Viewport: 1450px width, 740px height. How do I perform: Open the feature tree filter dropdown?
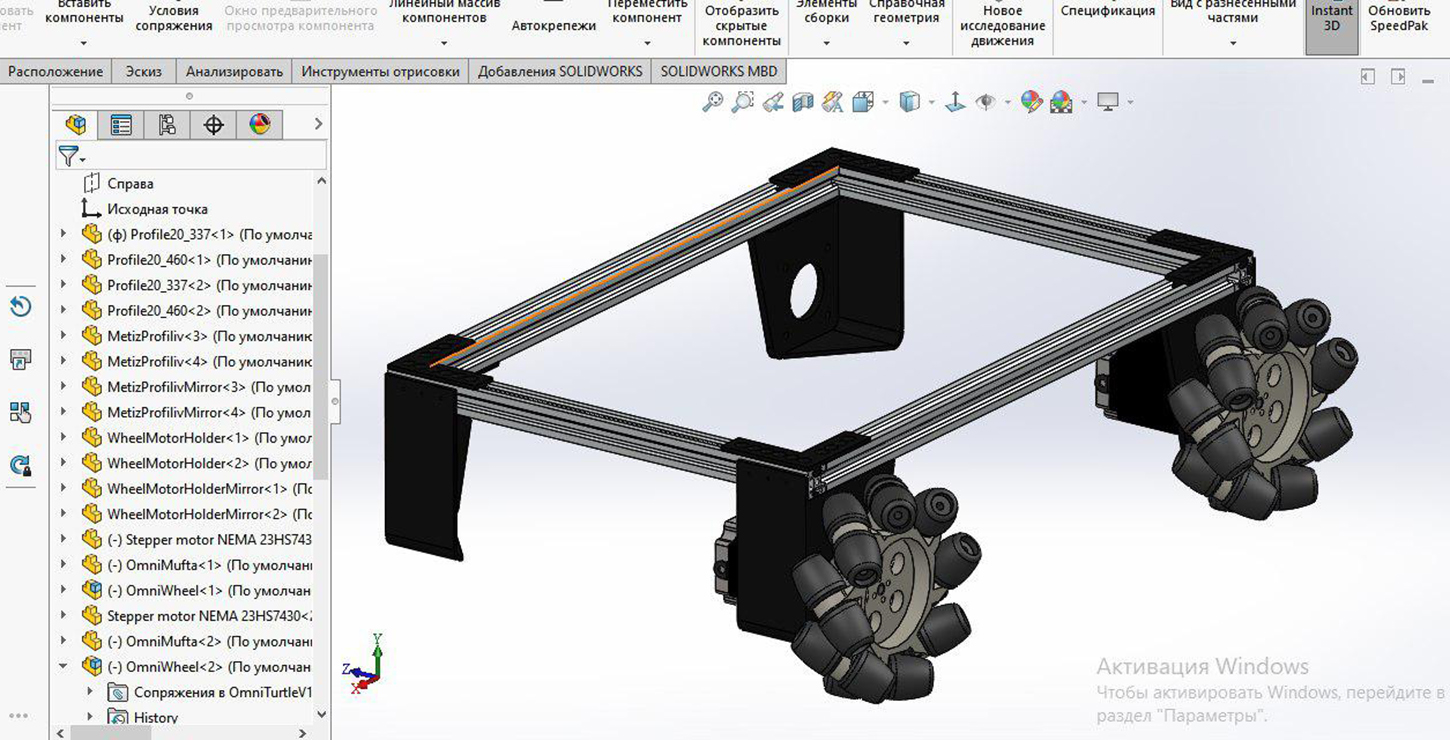[72, 157]
